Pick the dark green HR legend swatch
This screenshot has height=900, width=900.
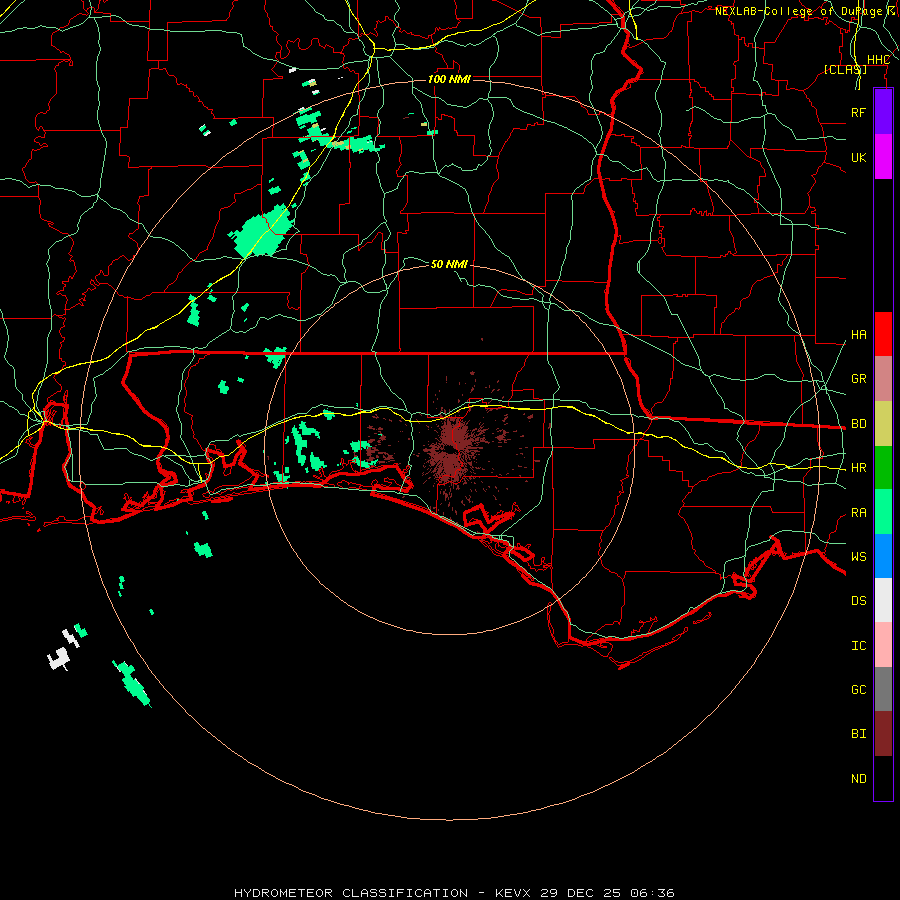pos(883,468)
